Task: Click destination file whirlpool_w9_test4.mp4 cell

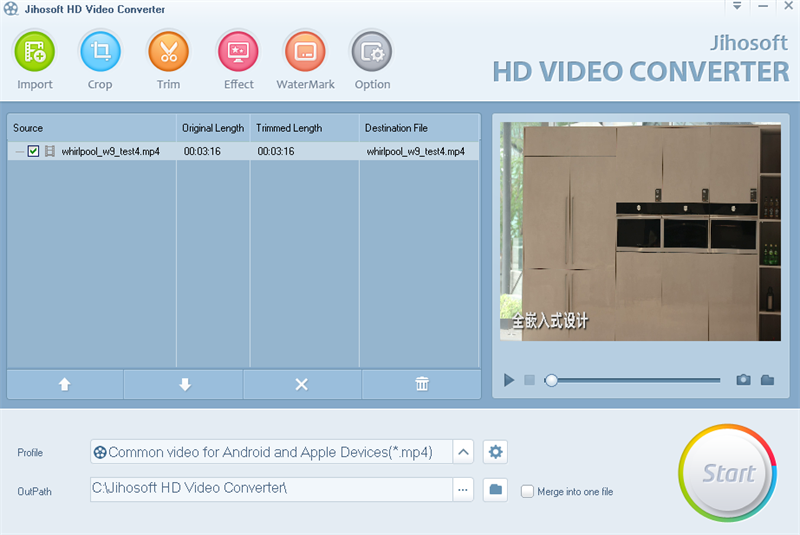Action: (416, 151)
